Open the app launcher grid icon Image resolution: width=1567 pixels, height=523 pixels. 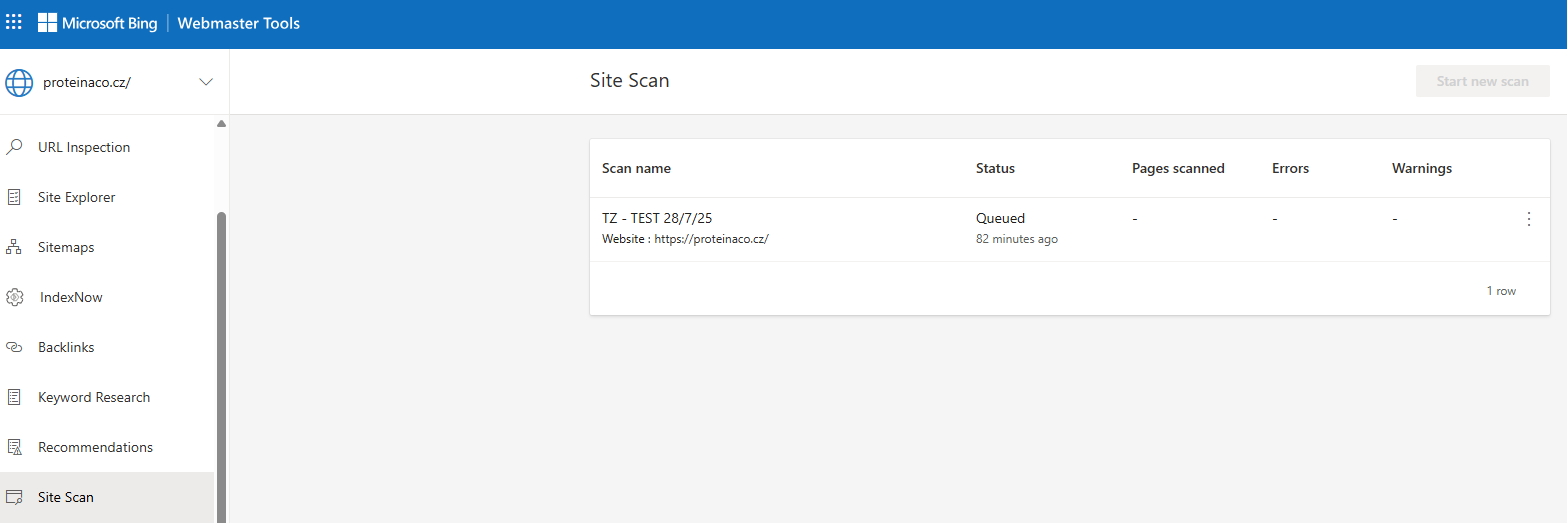pos(14,22)
